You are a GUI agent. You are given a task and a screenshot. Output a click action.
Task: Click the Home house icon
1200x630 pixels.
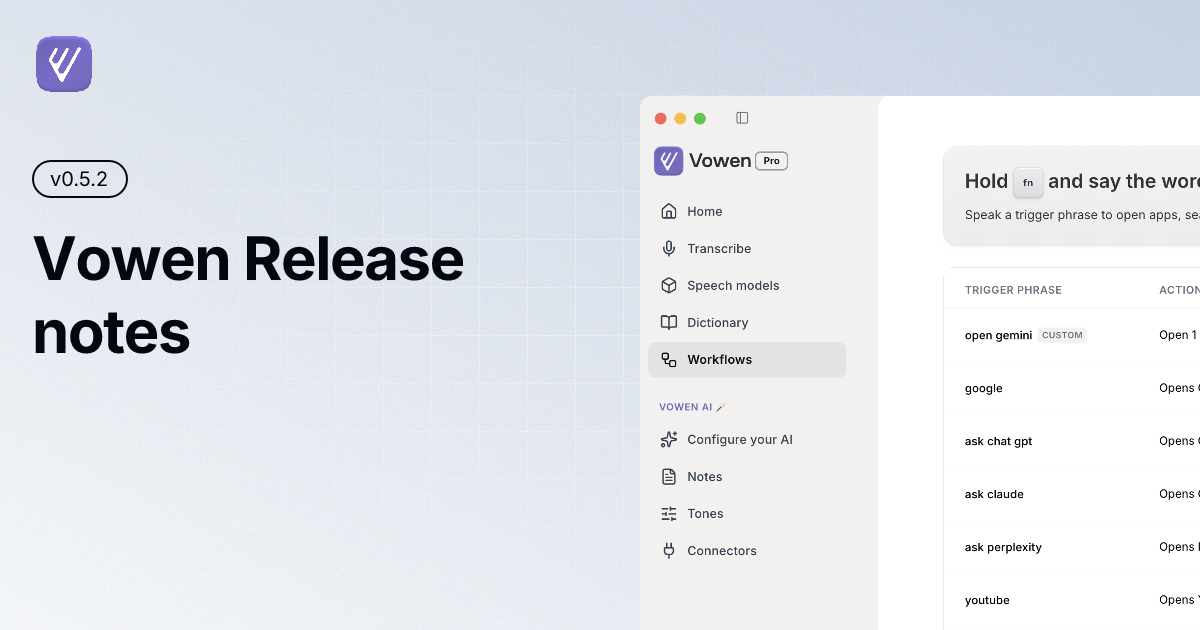669,212
